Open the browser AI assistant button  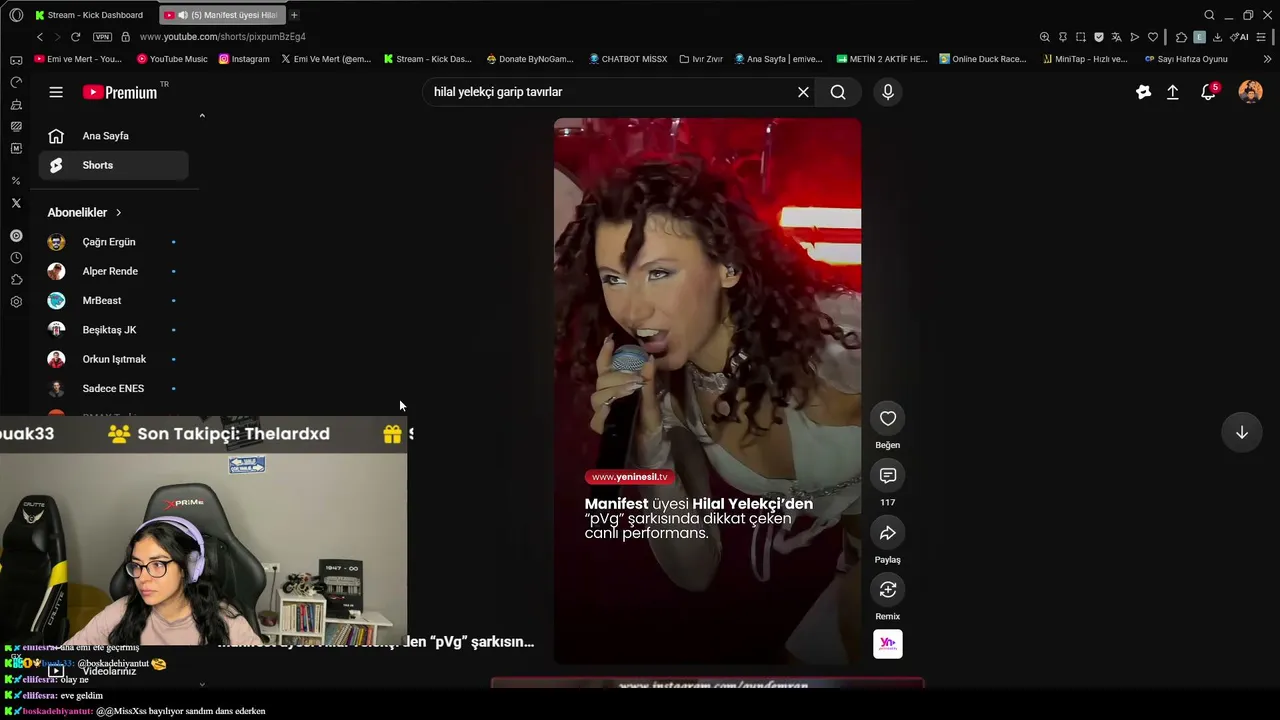tap(1240, 37)
